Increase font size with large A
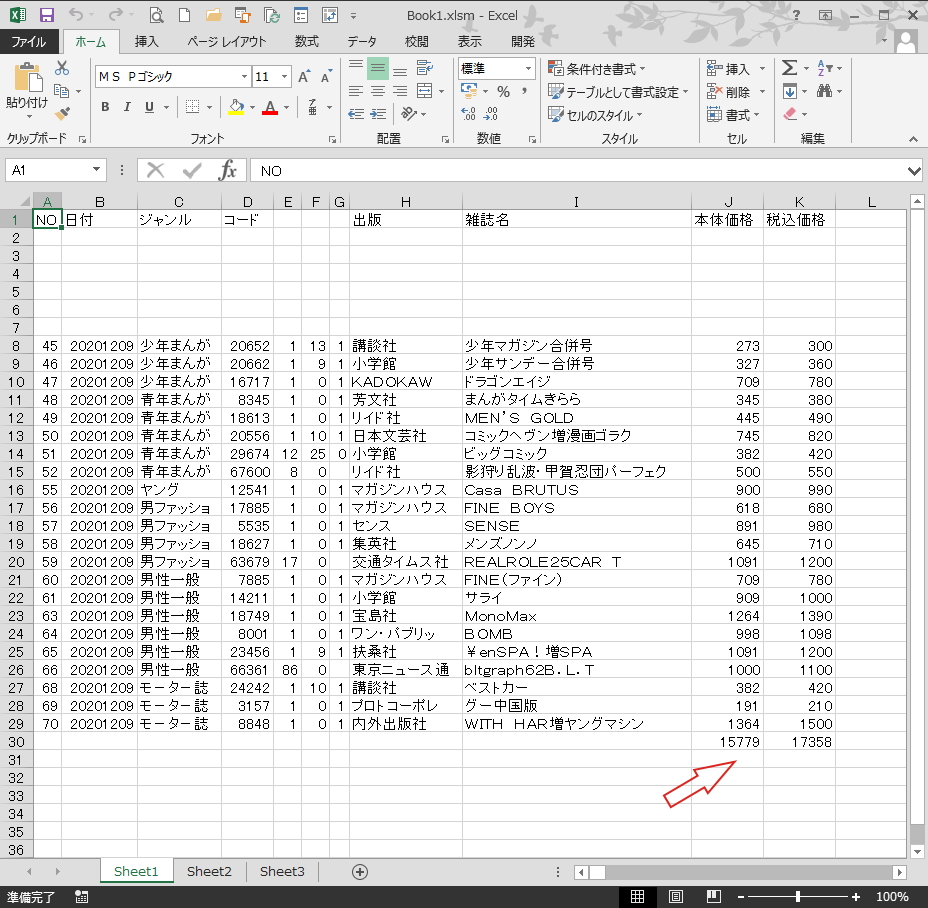Viewport: 928px width, 908px height. coord(304,76)
